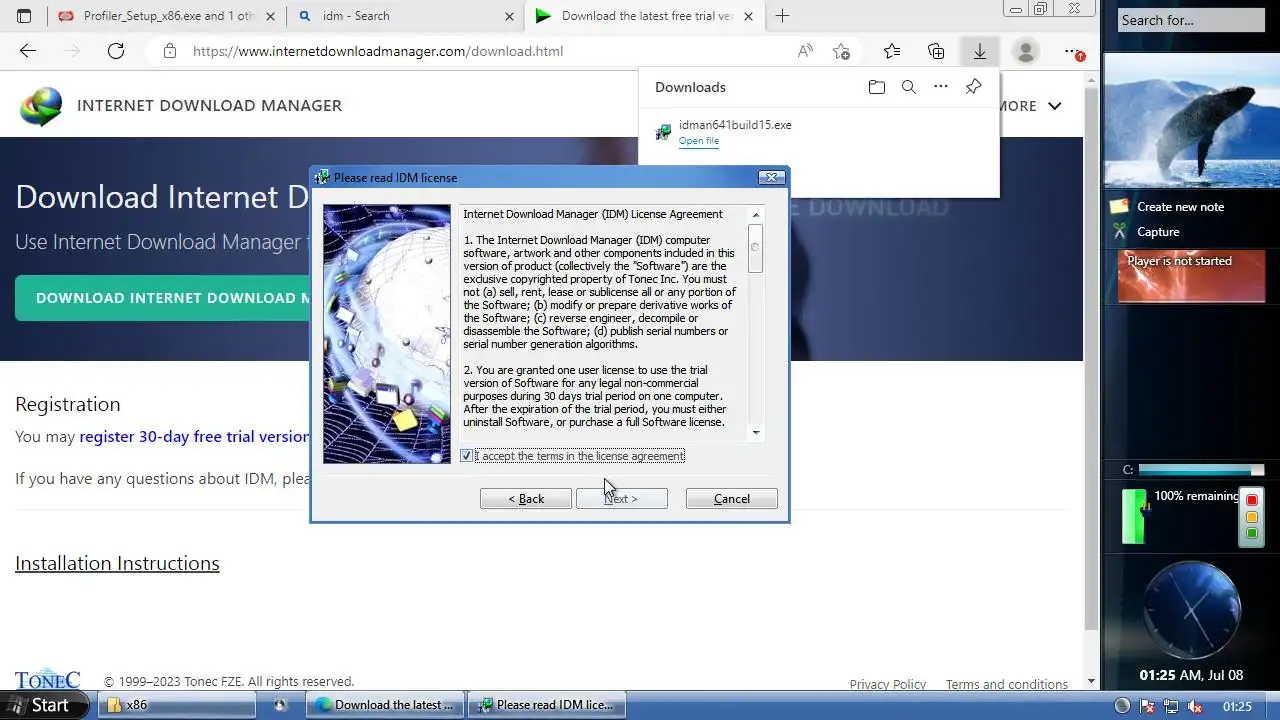Select the Please read IDM license taskbar item
1280x720 pixels.
click(546, 705)
